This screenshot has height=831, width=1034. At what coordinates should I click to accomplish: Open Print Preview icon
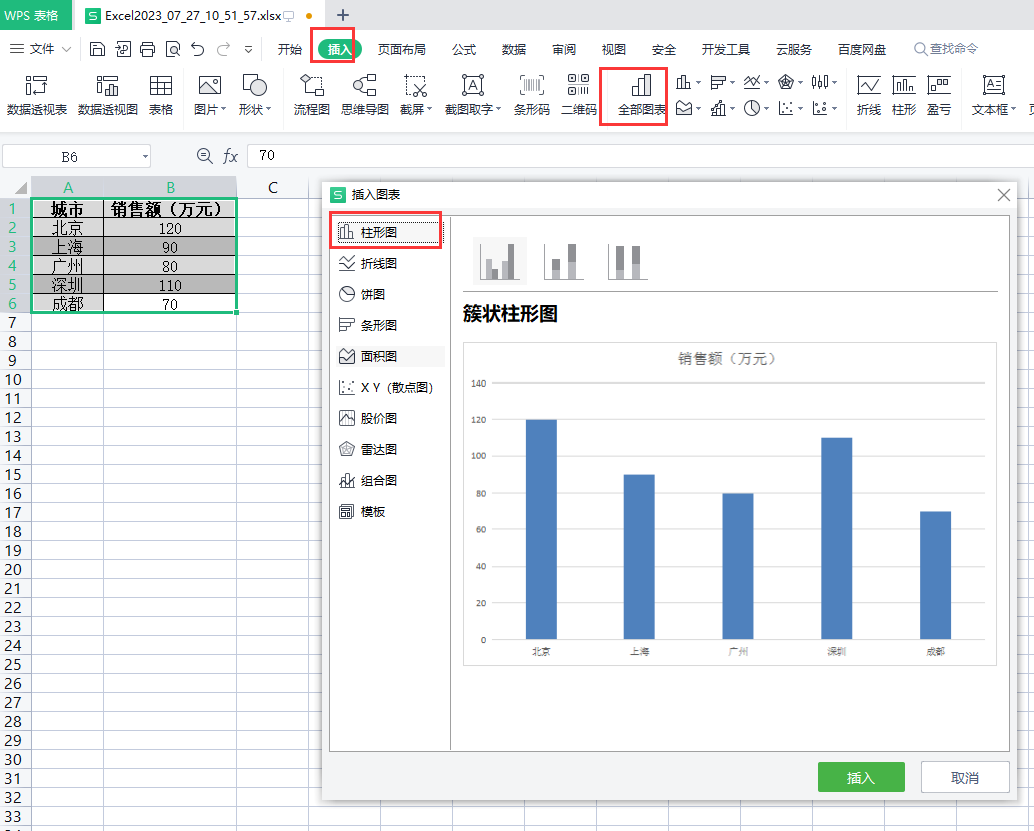173,49
